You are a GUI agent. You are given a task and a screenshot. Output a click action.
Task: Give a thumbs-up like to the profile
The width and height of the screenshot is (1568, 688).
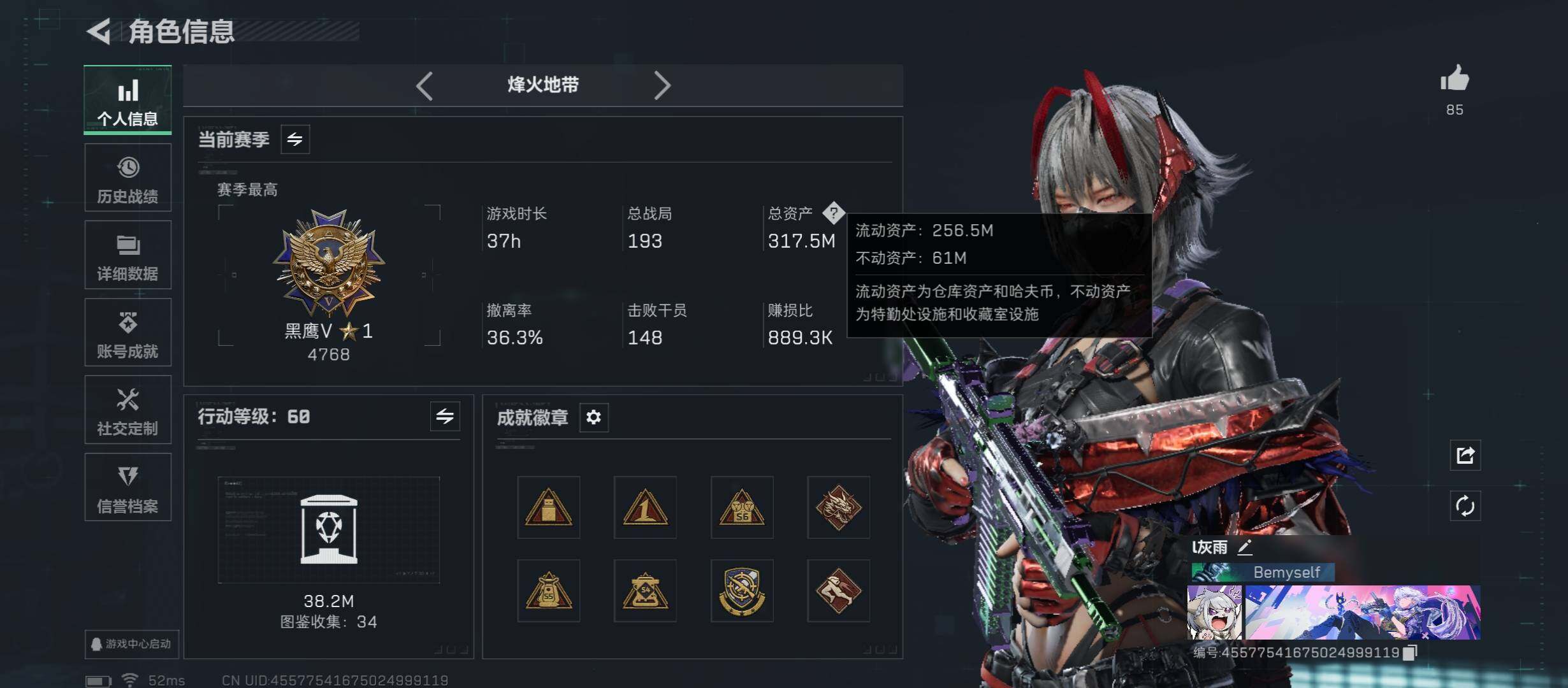pos(1455,80)
